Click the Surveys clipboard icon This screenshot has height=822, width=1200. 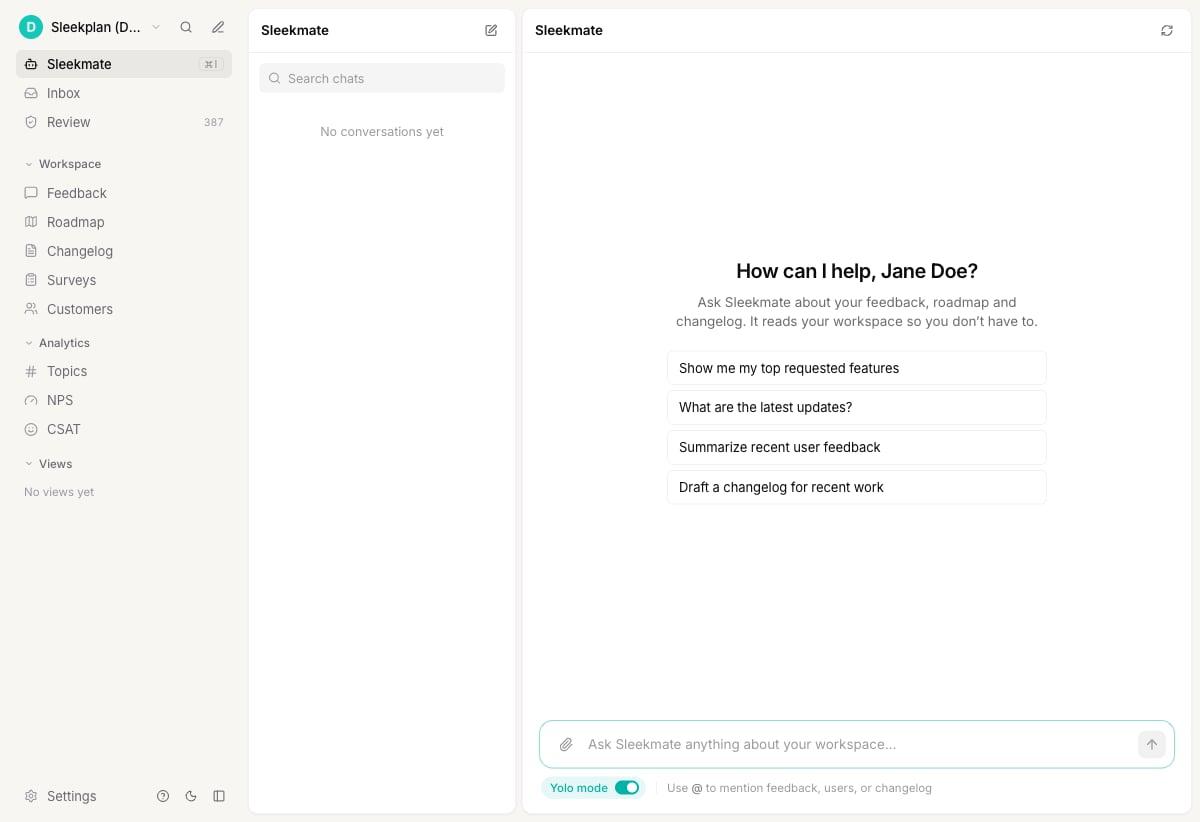(x=31, y=280)
